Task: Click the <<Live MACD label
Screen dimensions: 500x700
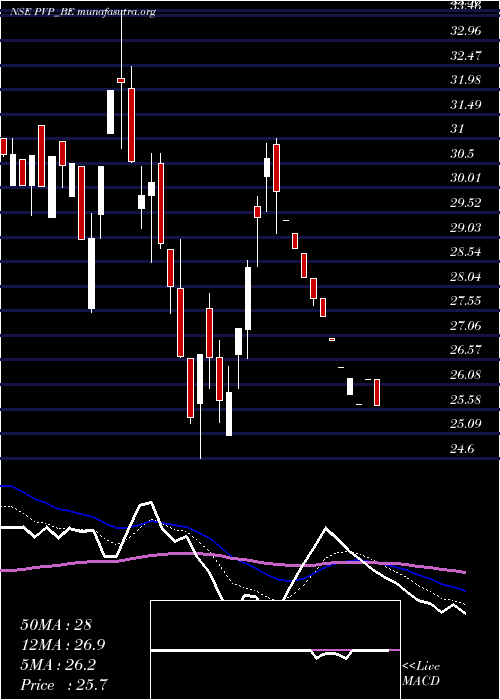Action: 421,673
